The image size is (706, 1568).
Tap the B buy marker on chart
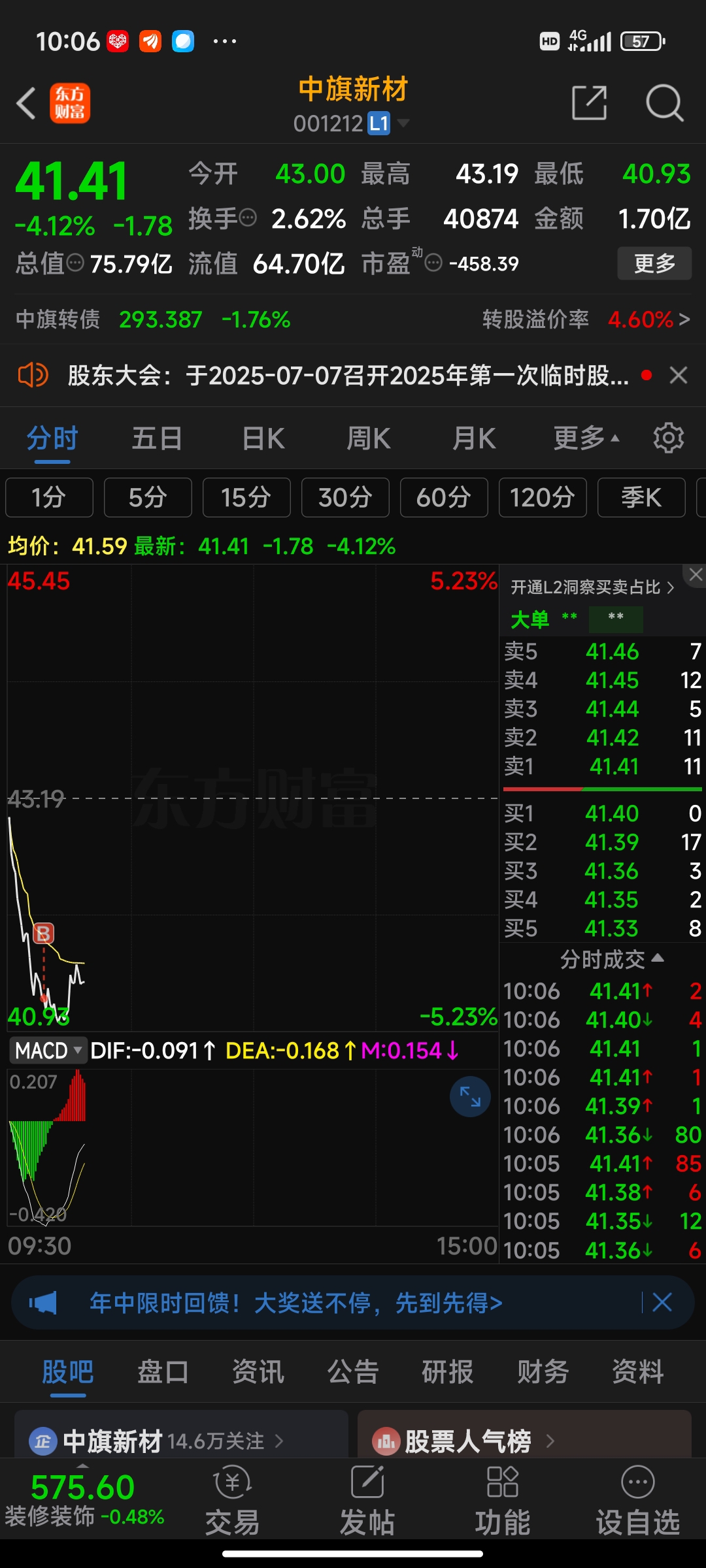44,933
